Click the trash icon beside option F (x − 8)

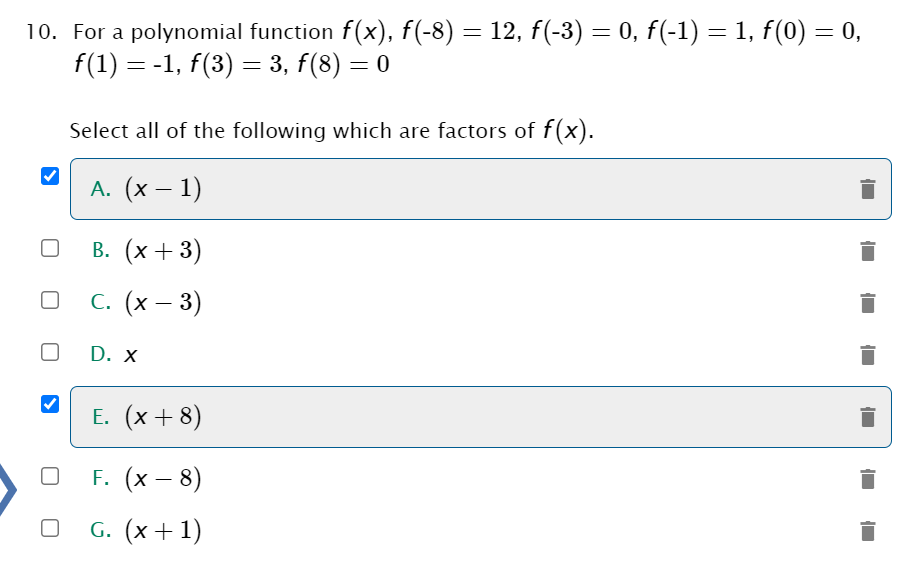868,480
